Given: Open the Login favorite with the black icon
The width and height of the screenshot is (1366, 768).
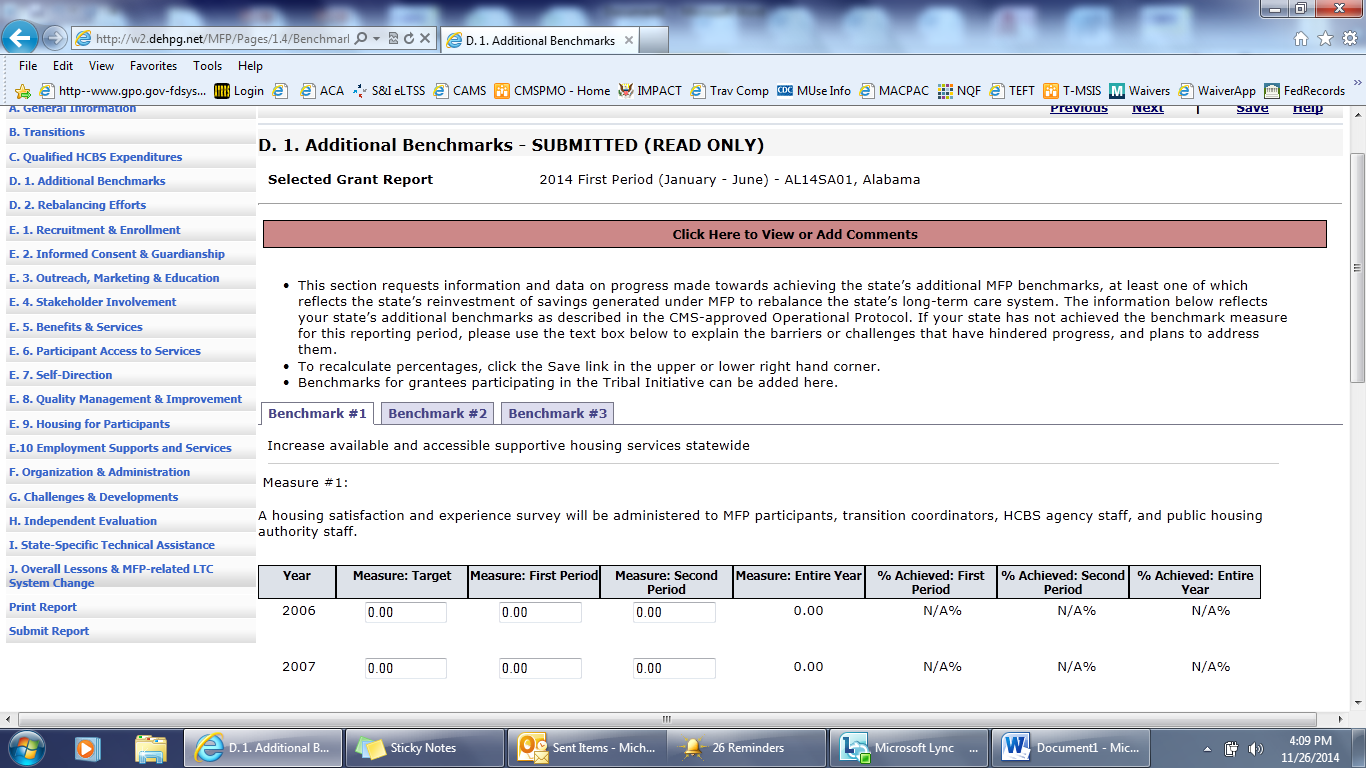Looking at the screenshot, I should (x=239, y=91).
